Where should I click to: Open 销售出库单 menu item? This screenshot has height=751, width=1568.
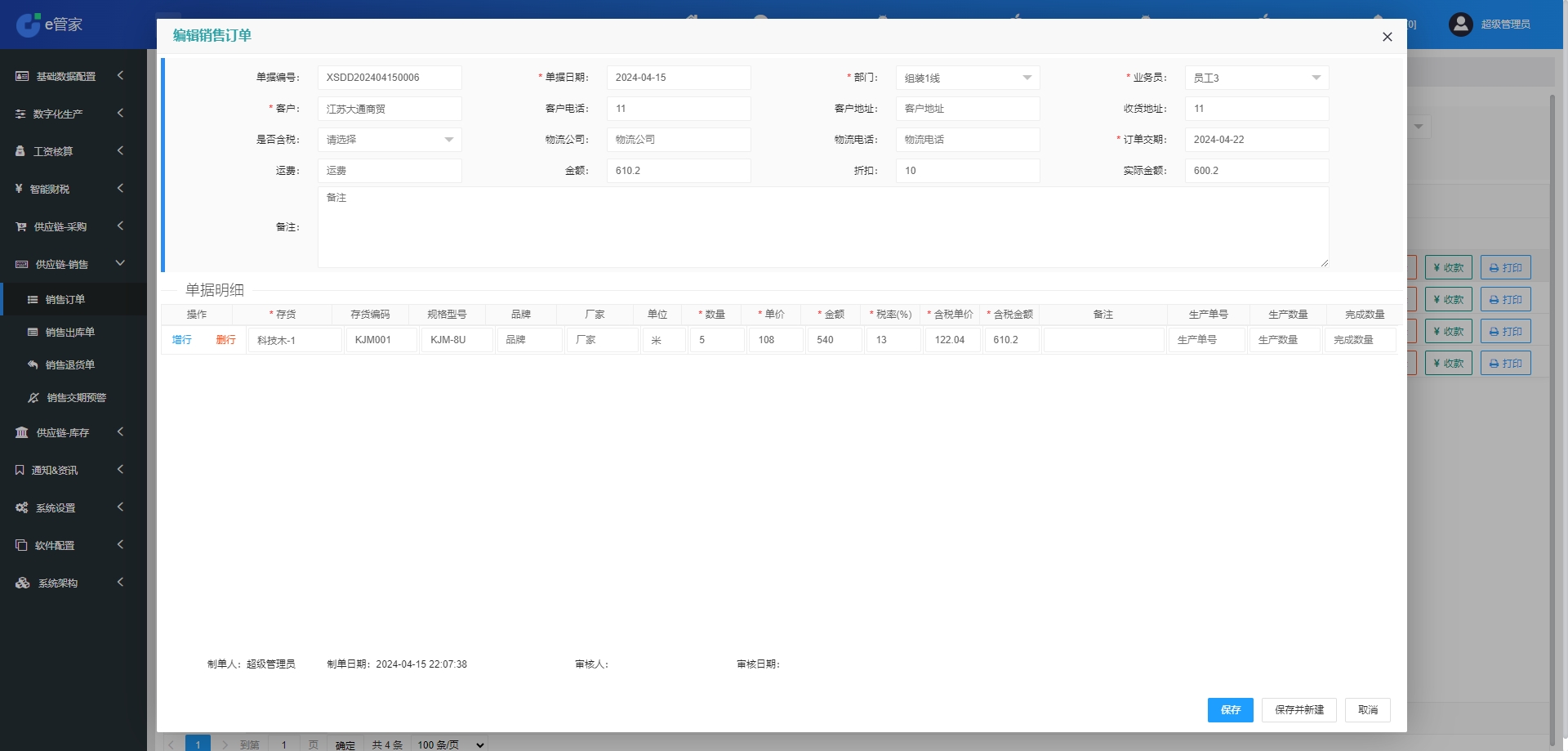tap(73, 333)
